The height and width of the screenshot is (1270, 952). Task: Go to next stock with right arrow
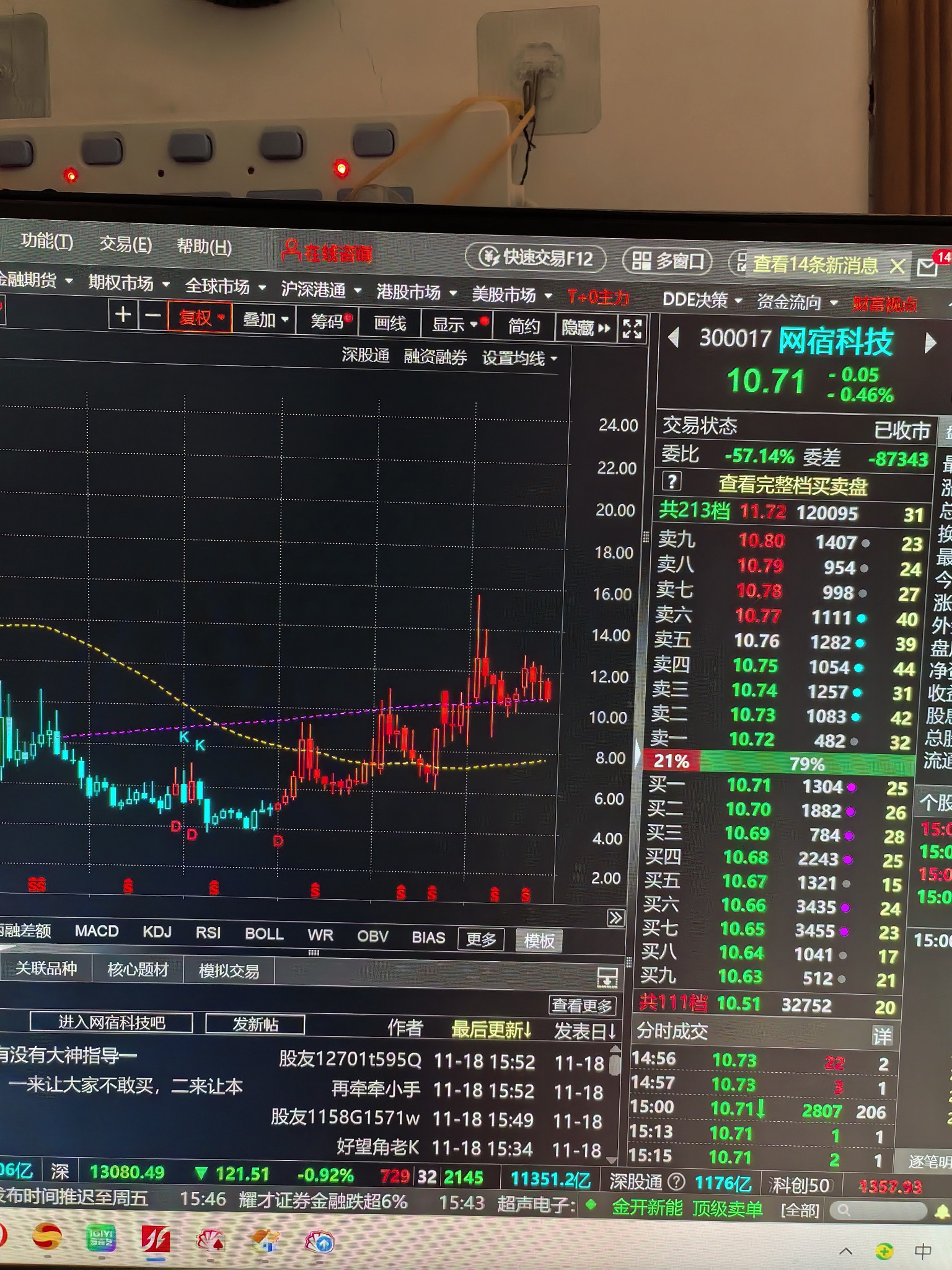[x=930, y=342]
